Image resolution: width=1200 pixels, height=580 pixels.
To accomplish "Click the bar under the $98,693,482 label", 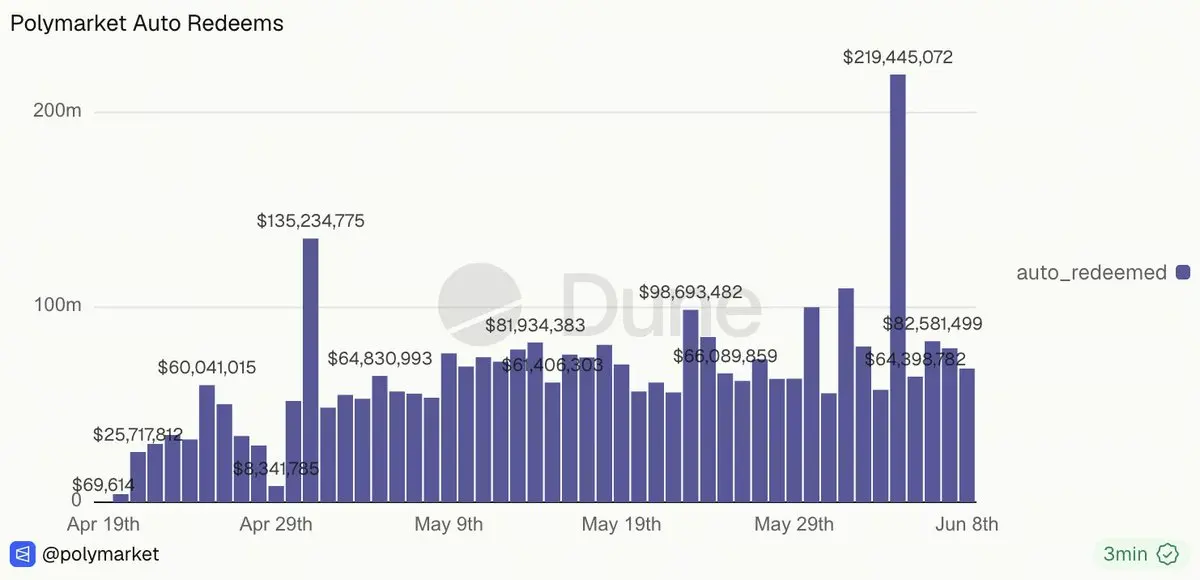I will (691, 406).
